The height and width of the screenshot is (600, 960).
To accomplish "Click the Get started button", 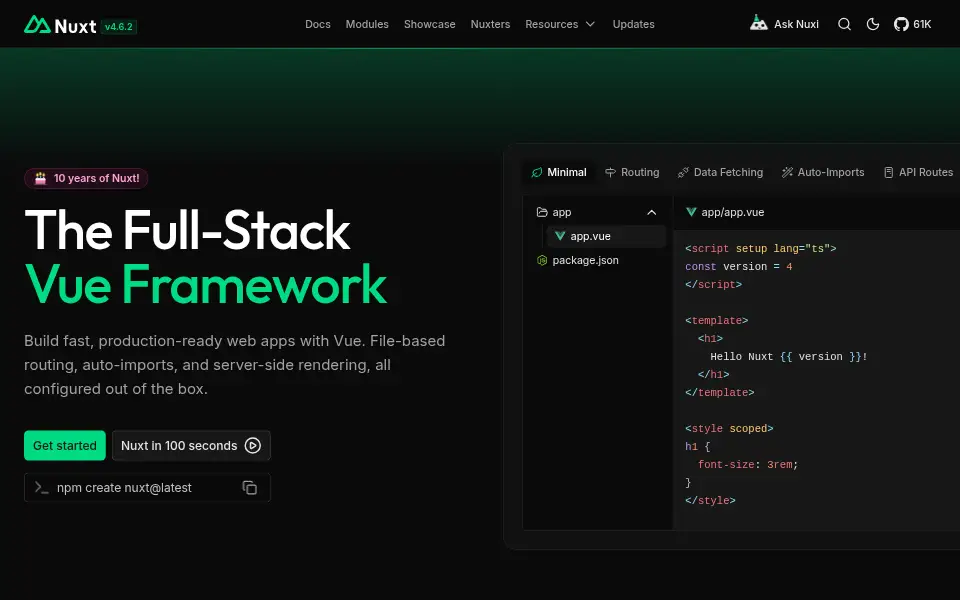I will pos(65,446).
